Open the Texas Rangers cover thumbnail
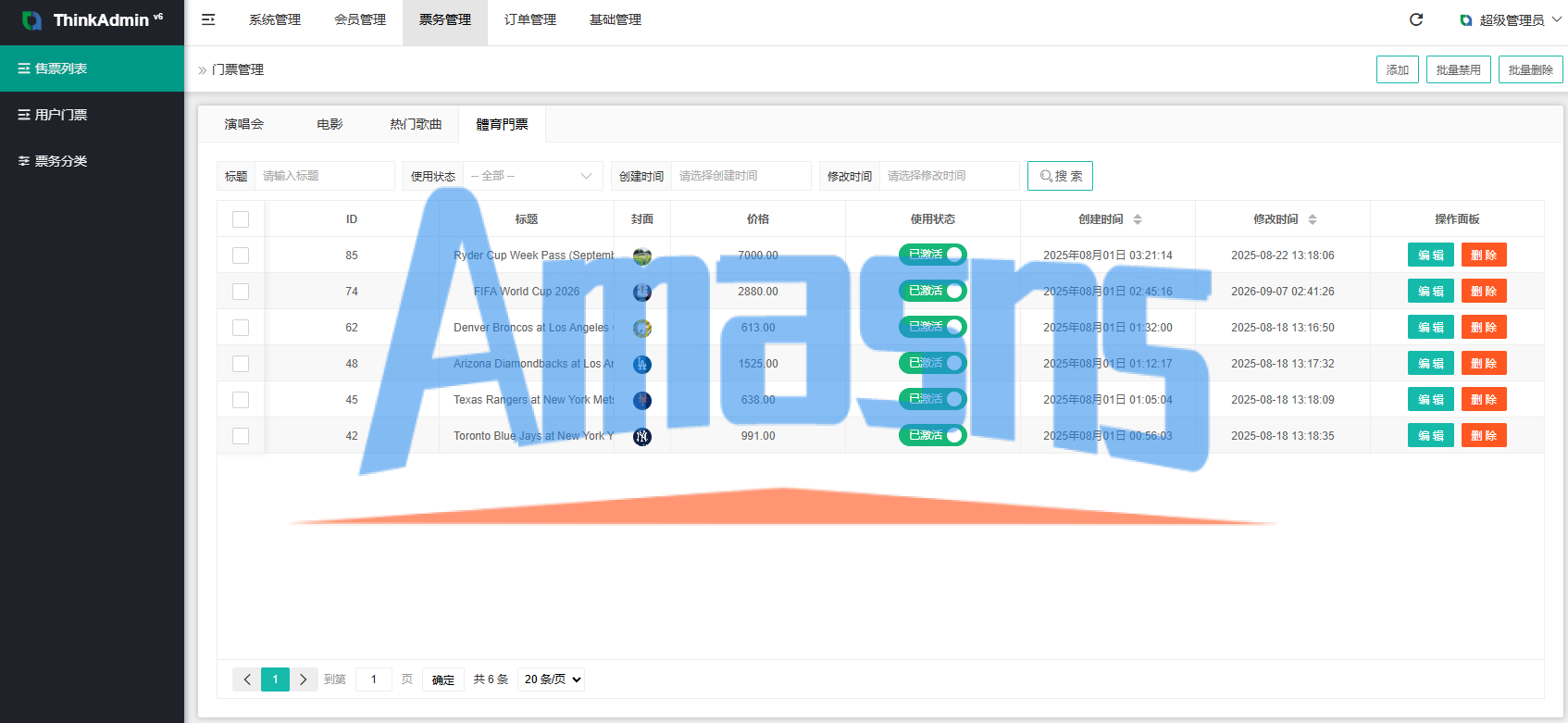This screenshot has width=1568, height=723. click(x=642, y=401)
